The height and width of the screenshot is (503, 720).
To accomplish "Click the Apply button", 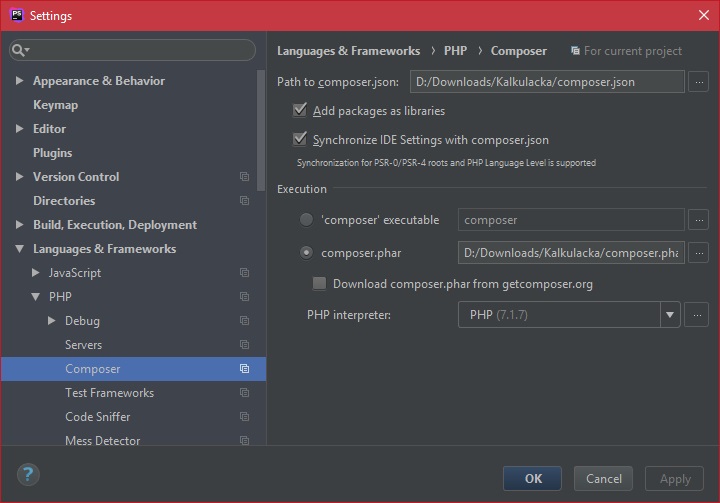I will 675,479.
